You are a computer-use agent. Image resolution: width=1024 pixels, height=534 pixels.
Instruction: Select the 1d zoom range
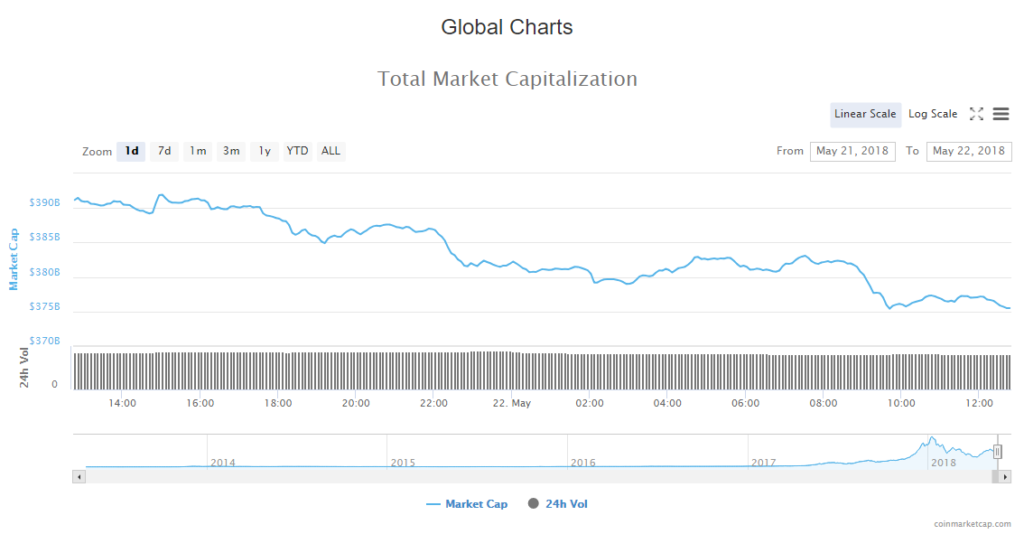131,151
